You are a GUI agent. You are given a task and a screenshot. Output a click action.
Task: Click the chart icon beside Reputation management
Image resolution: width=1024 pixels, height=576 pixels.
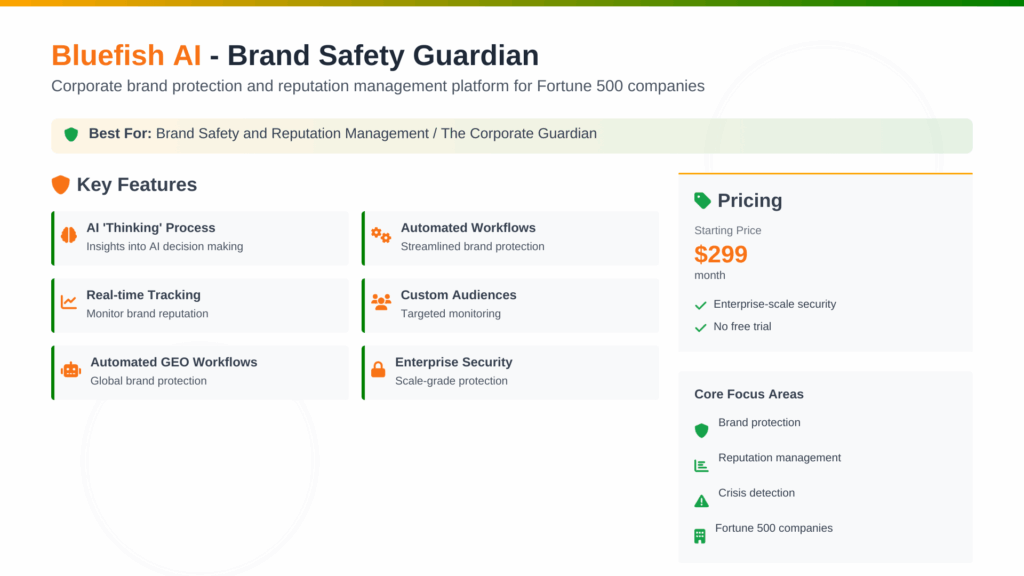tap(701, 465)
